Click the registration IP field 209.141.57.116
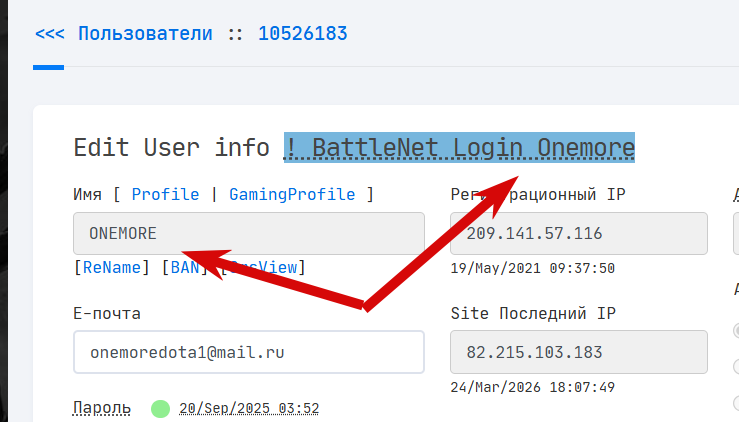Screen dimensions: 739x422 [579, 233]
